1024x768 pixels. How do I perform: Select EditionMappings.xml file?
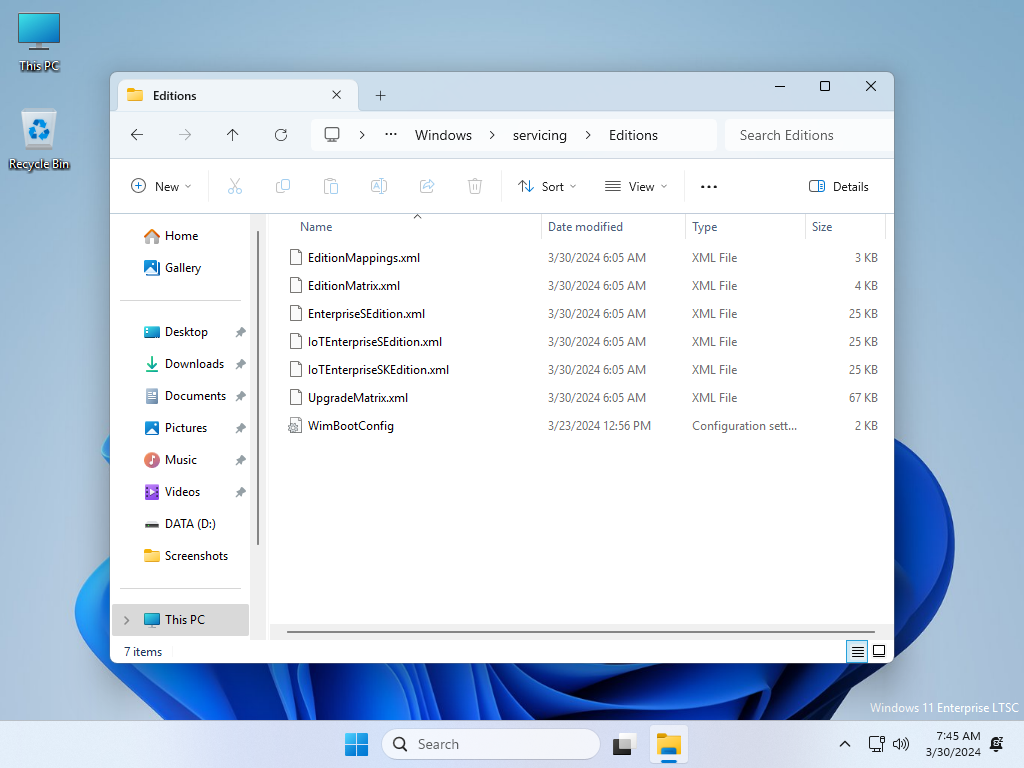click(364, 258)
